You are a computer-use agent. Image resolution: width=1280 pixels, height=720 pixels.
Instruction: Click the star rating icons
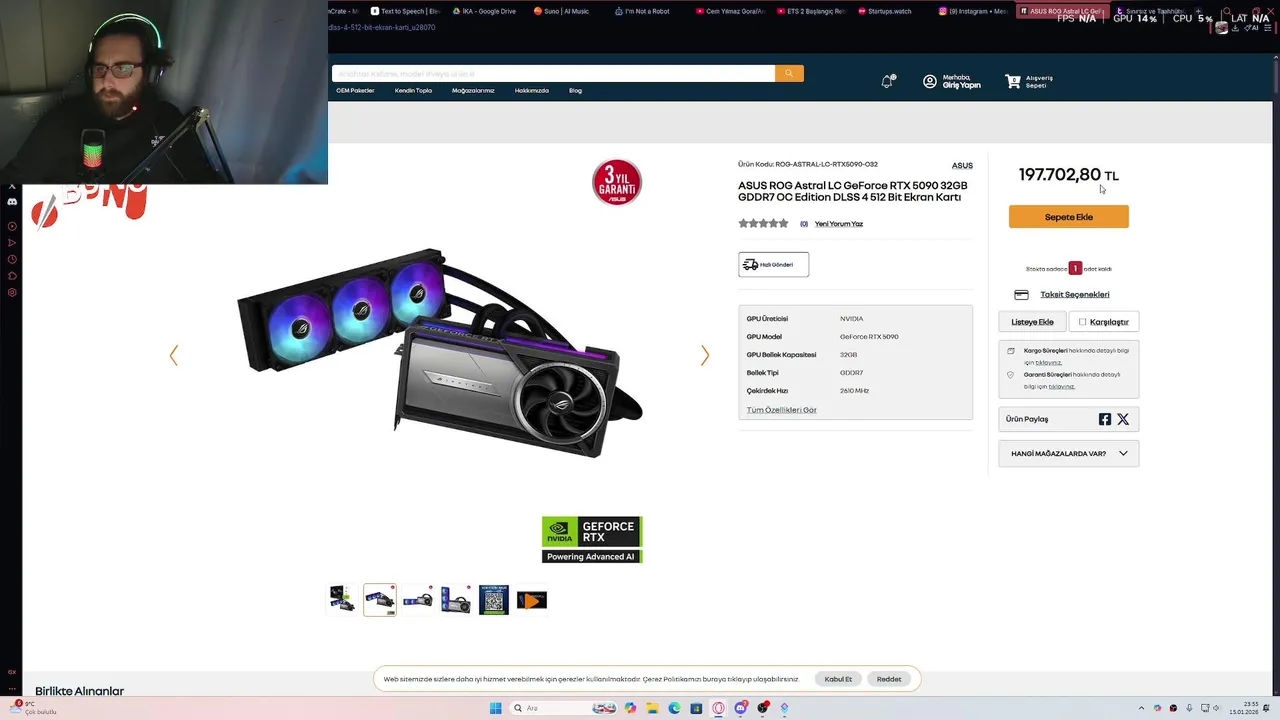pyautogui.click(x=763, y=224)
